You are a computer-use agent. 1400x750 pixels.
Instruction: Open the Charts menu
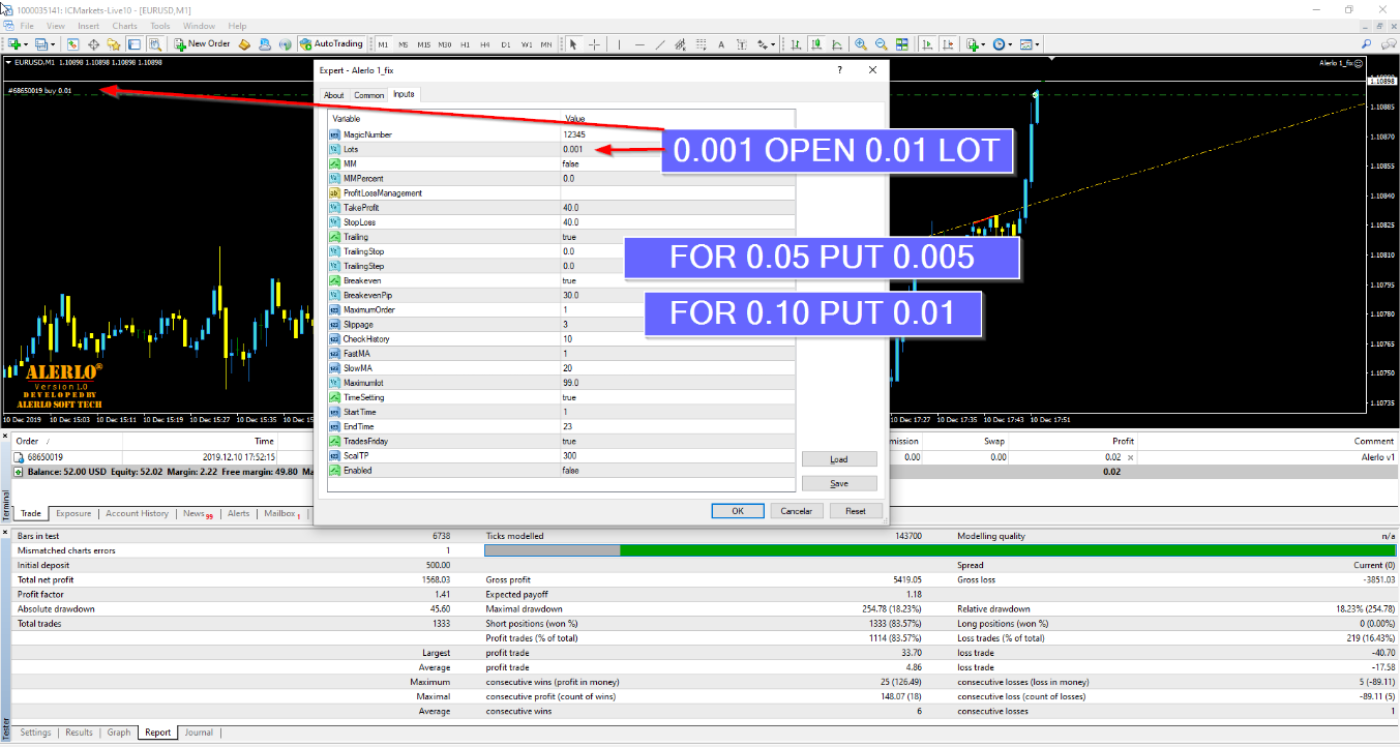[x=125, y=26]
